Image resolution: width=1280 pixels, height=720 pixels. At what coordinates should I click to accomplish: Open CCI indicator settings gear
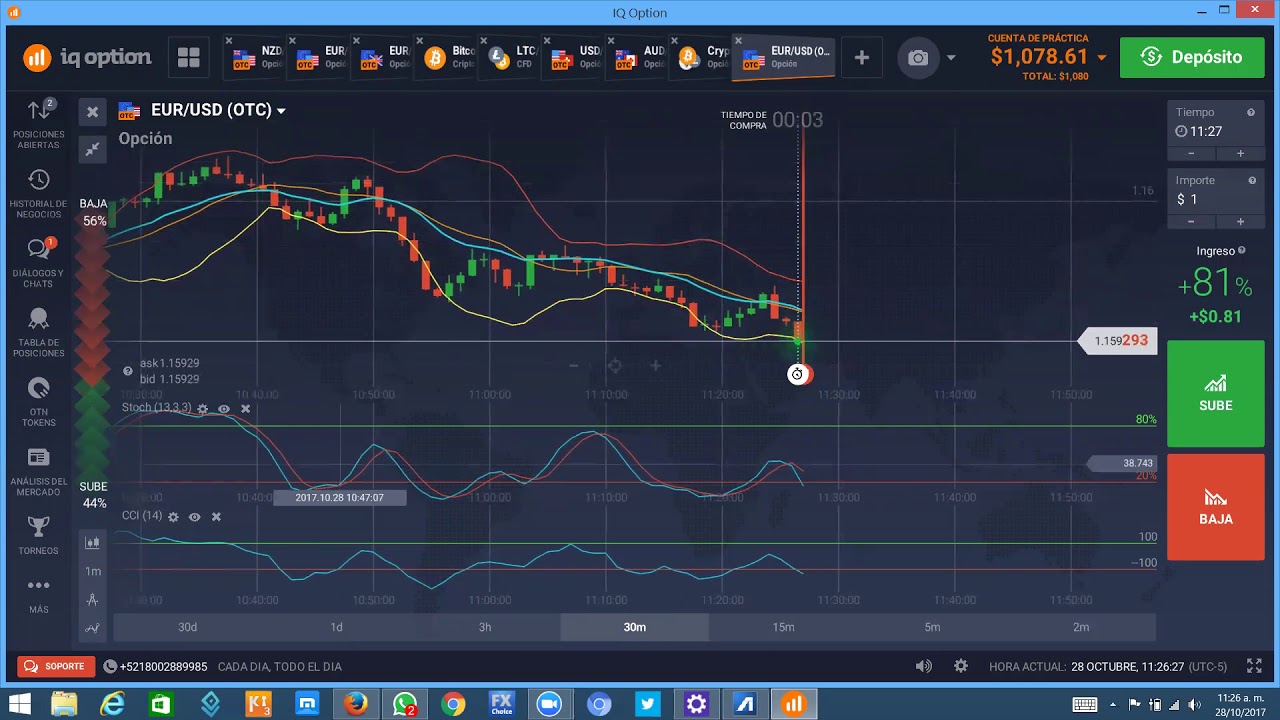(x=173, y=517)
